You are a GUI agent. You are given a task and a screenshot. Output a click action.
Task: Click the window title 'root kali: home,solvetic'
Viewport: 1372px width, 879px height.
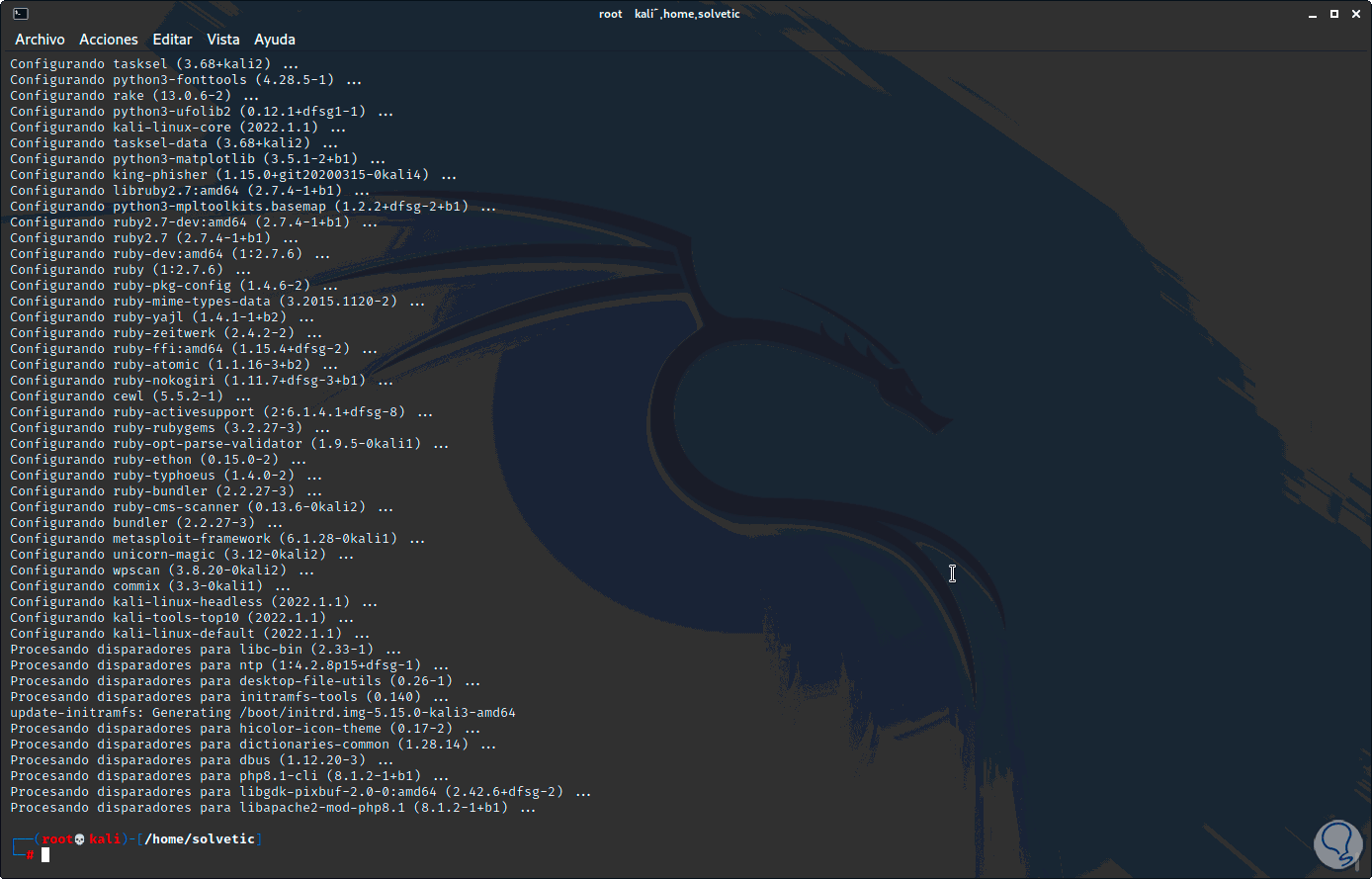pos(669,14)
